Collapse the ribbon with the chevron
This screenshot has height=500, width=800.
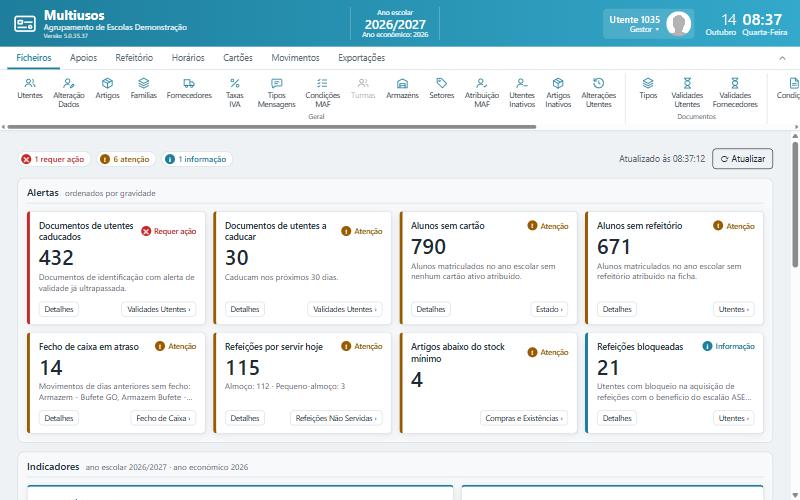782,58
